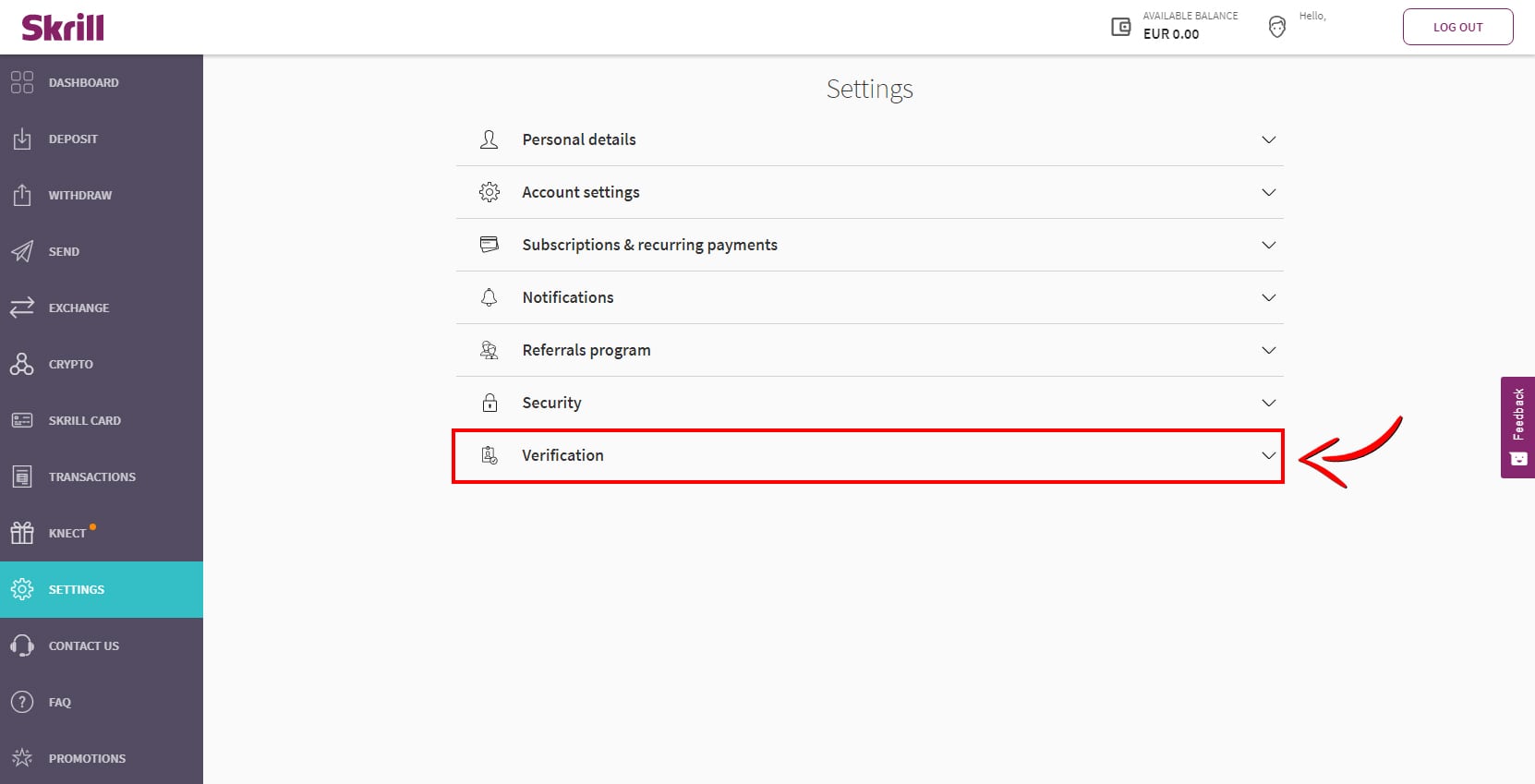Open Contact Us label
Viewport: 1535px width, 784px height.
[x=84, y=645]
